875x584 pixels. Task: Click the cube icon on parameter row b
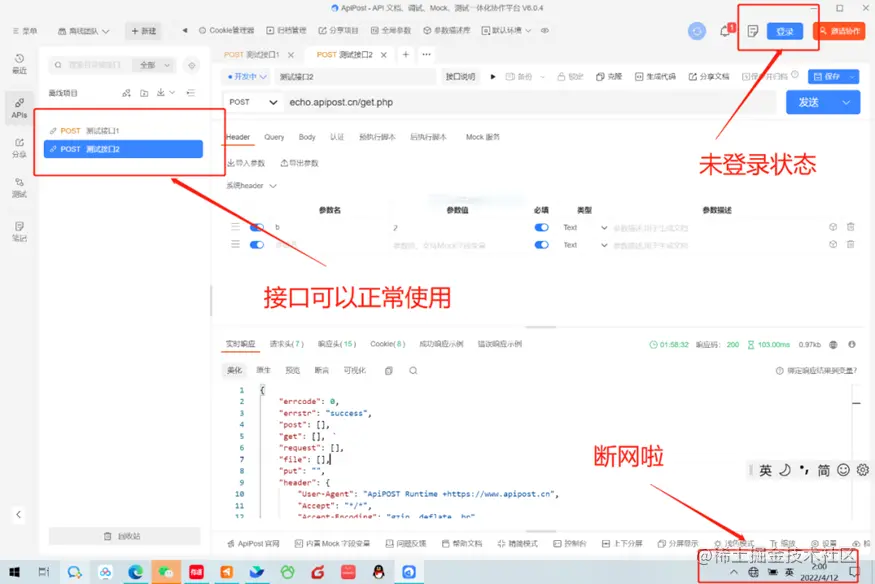click(833, 227)
